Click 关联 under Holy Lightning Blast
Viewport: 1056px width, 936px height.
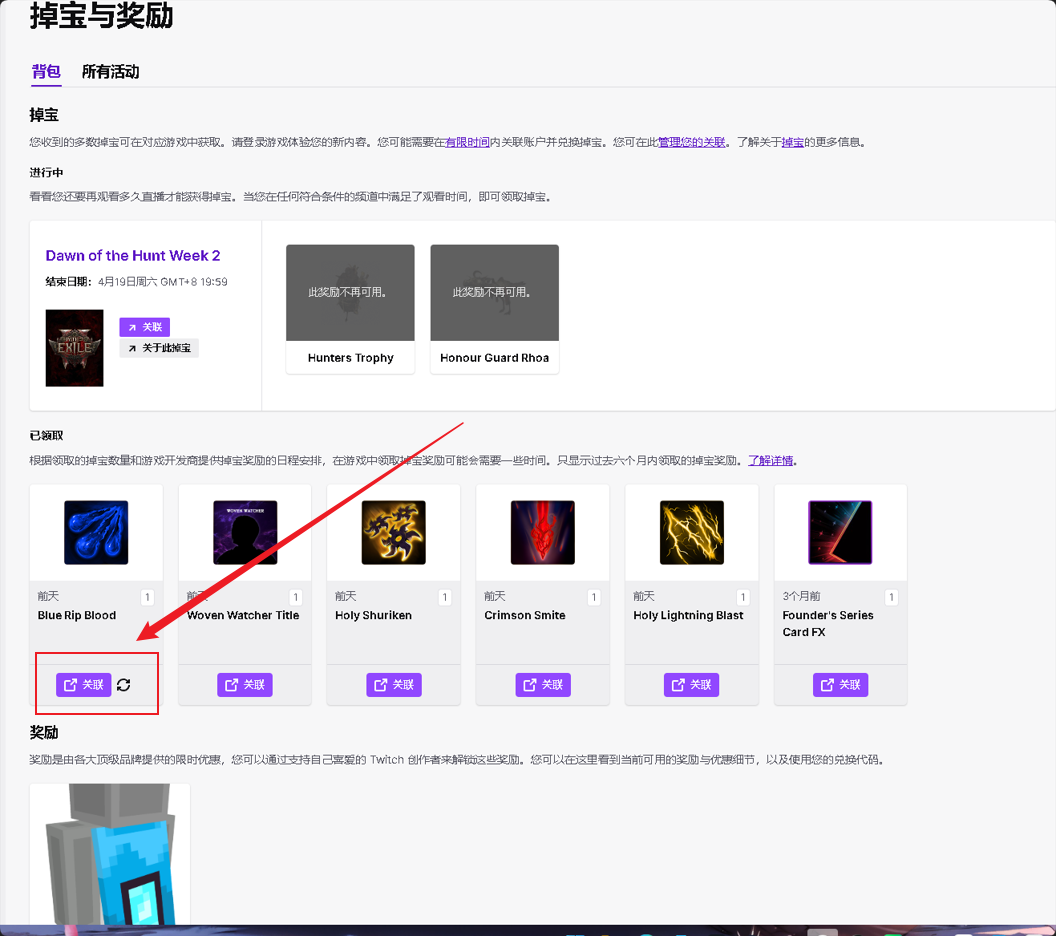click(692, 685)
